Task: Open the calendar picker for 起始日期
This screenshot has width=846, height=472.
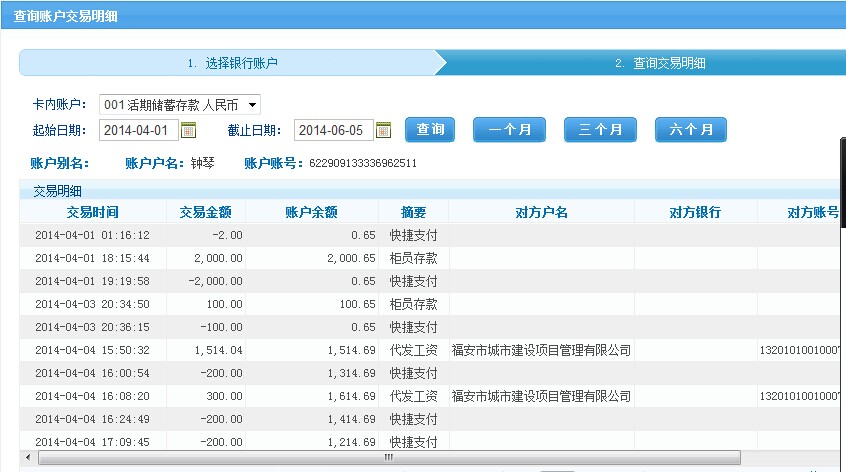Action: [x=188, y=130]
